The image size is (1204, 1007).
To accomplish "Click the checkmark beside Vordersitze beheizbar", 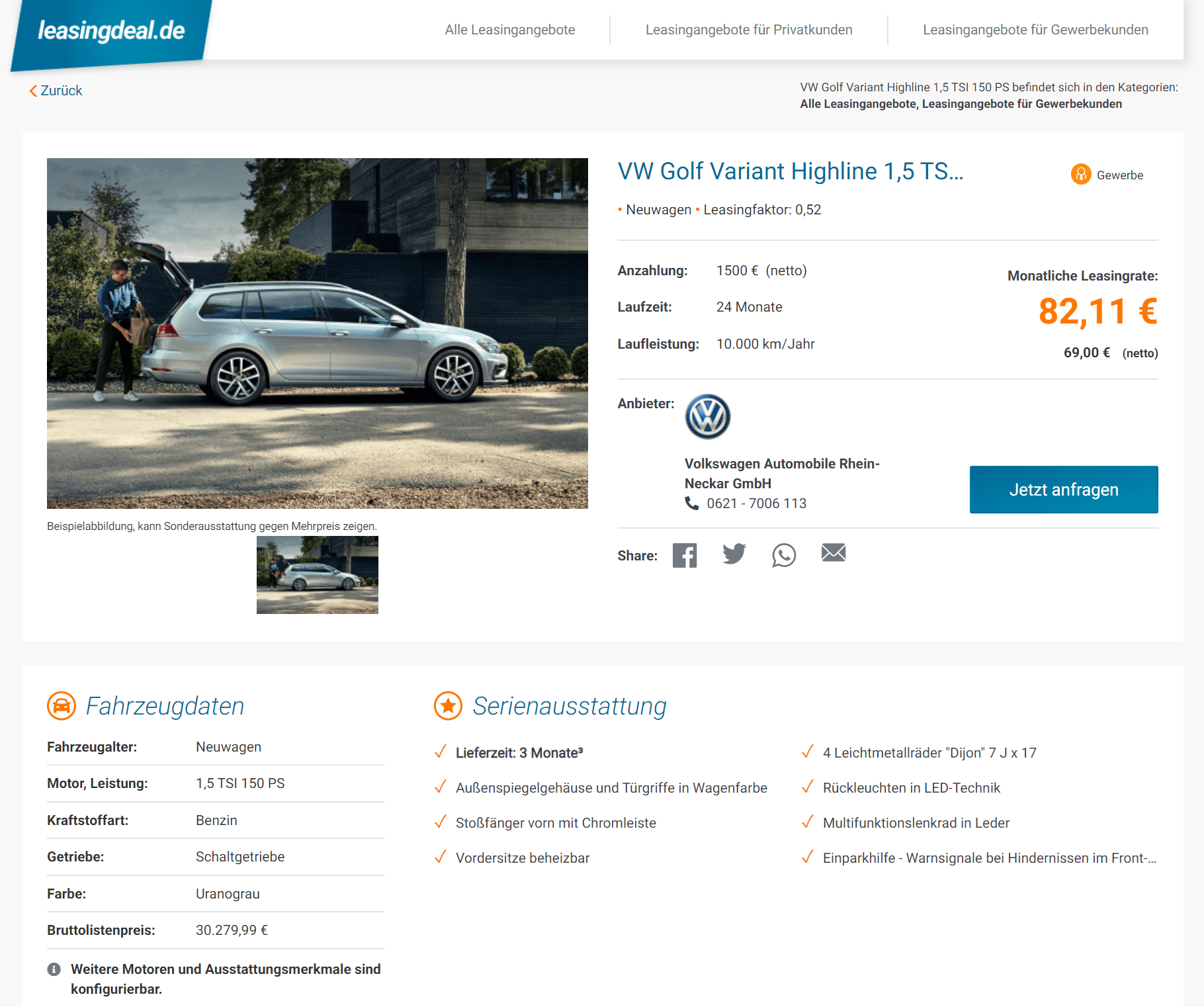I will (x=440, y=857).
